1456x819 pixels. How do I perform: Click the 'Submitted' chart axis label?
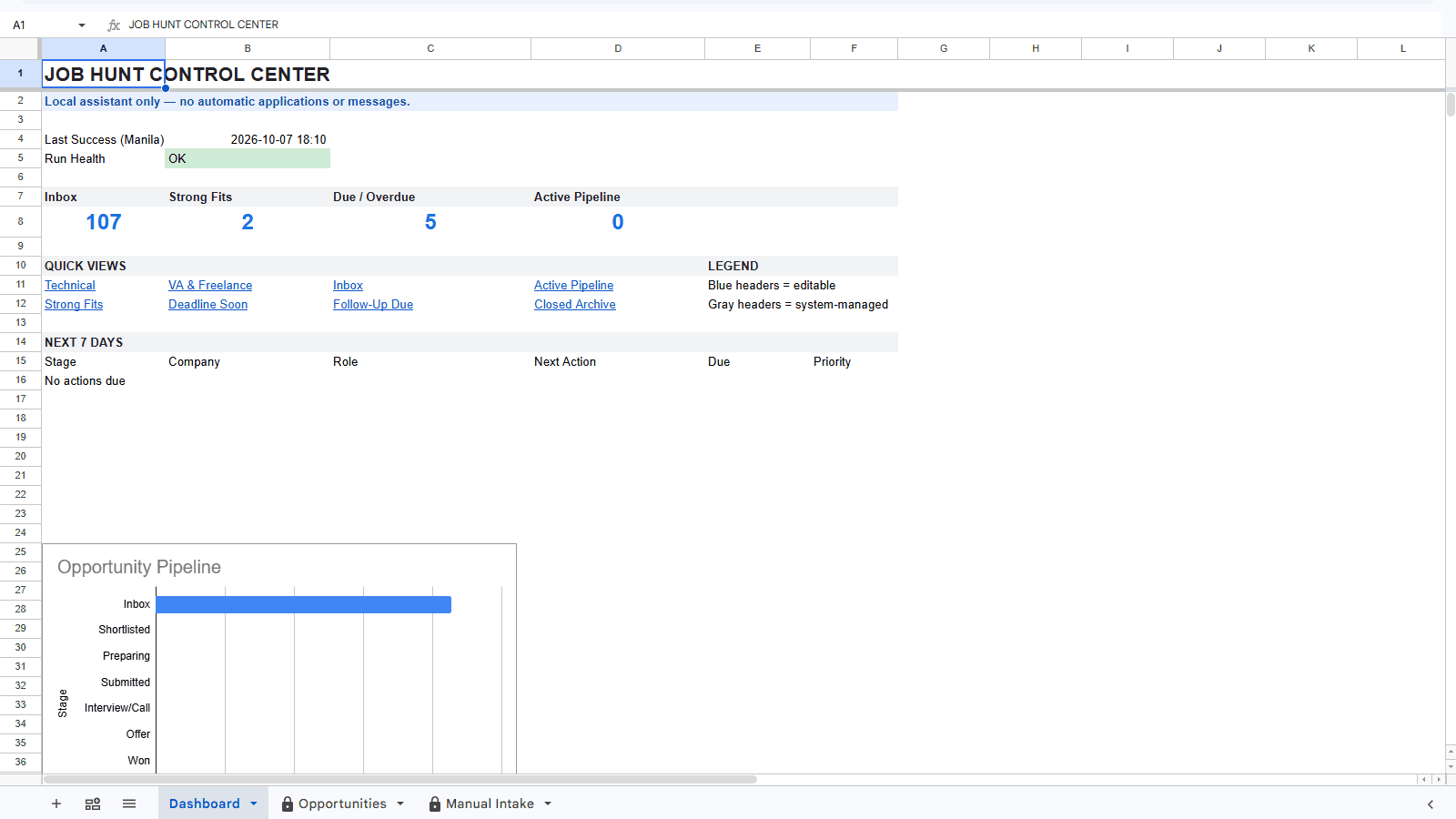[126, 682]
